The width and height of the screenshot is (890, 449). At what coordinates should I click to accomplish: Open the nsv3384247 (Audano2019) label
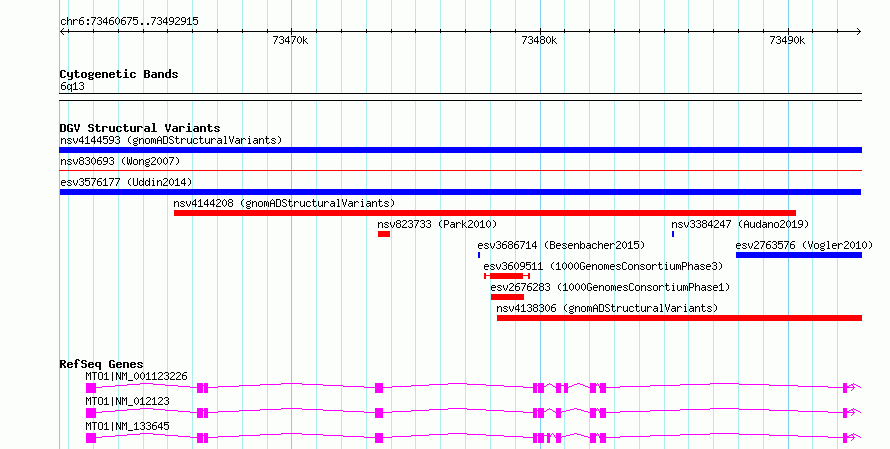(740, 224)
